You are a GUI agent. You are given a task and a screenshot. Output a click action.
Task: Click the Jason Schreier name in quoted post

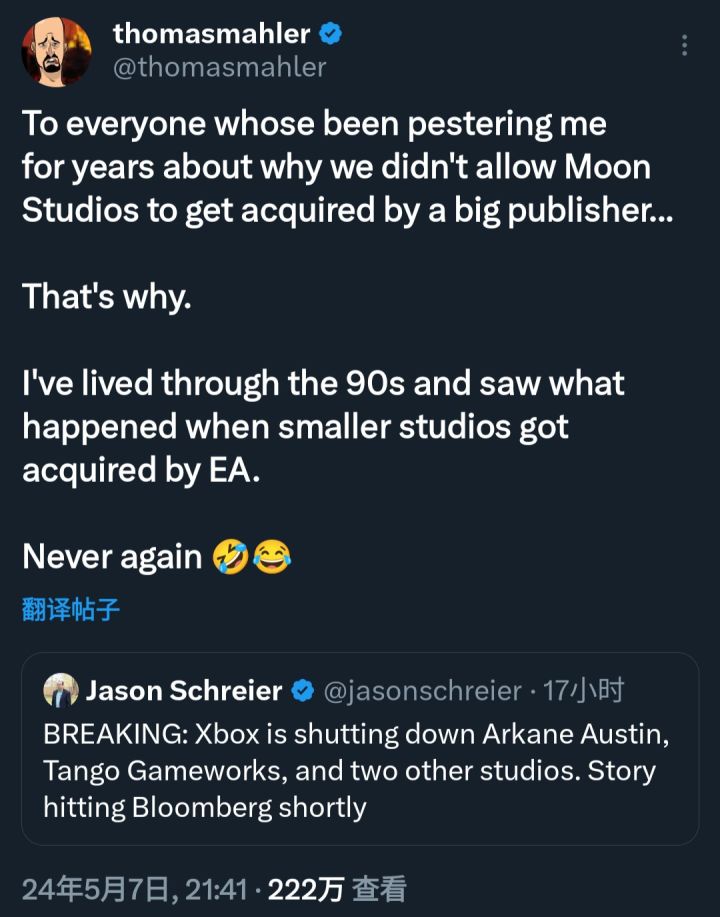[x=184, y=690]
